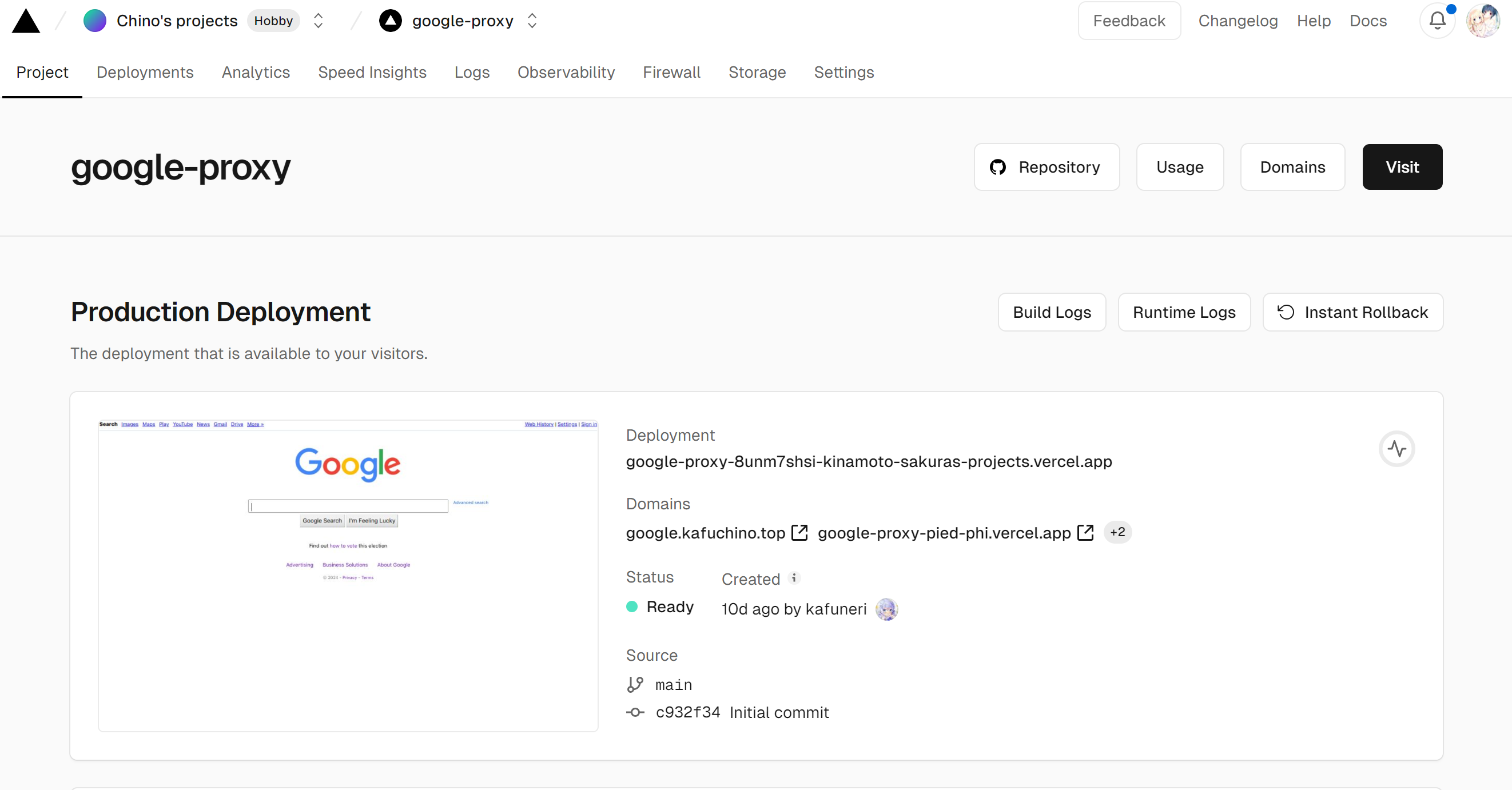This screenshot has width=1512, height=790.
Task: Switch to the Settings tab
Action: [843, 72]
